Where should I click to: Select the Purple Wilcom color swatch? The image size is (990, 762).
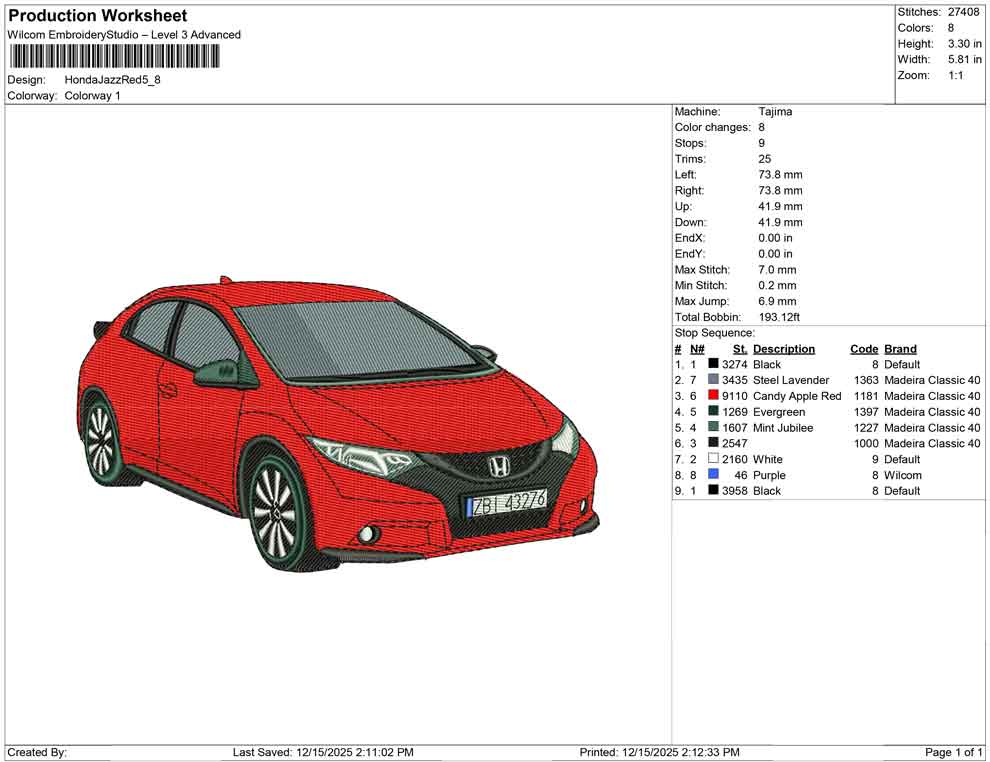(x=713, y=475)
